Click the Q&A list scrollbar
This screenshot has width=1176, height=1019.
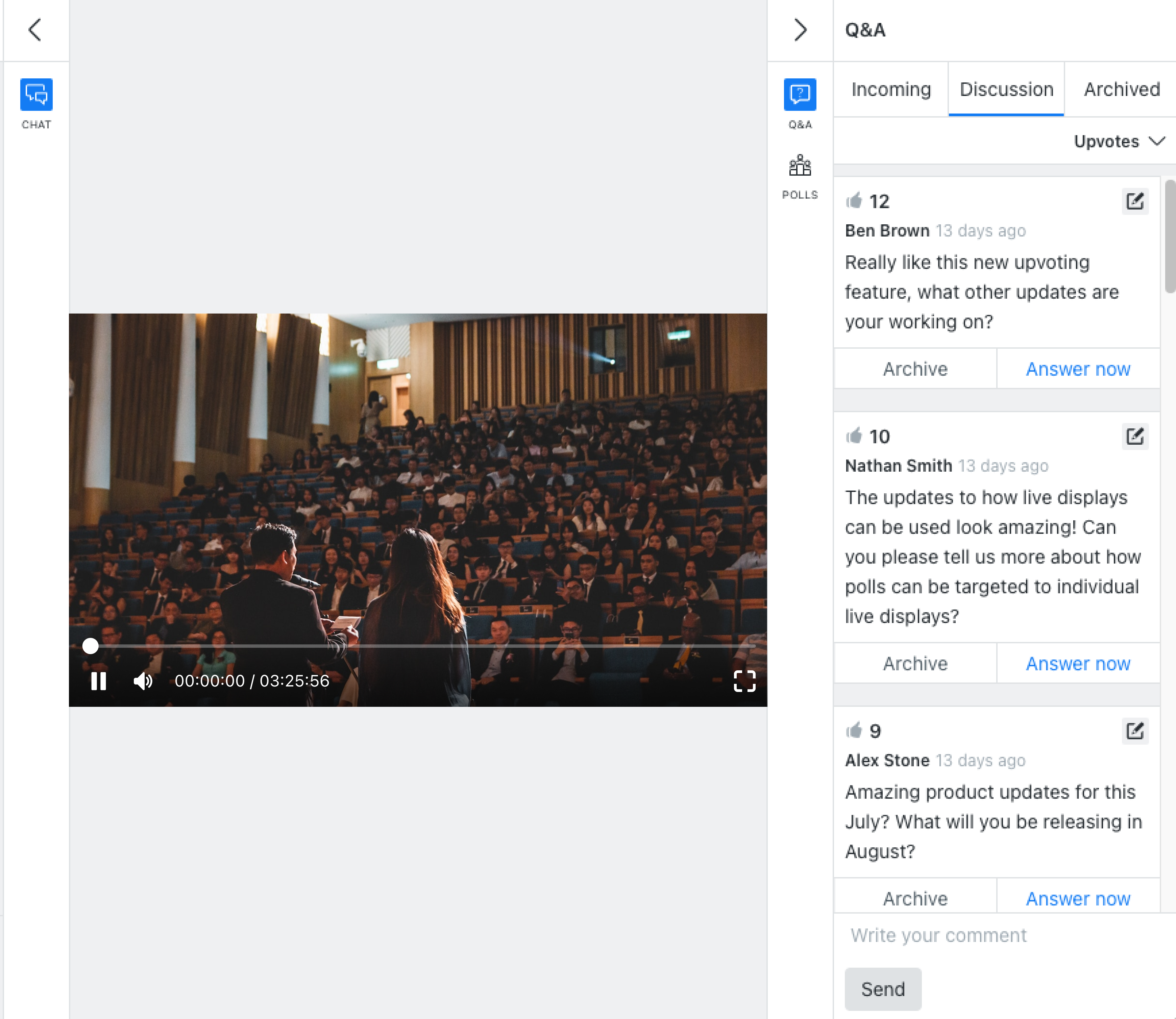pyautogui.click(x=1170, y=236)
